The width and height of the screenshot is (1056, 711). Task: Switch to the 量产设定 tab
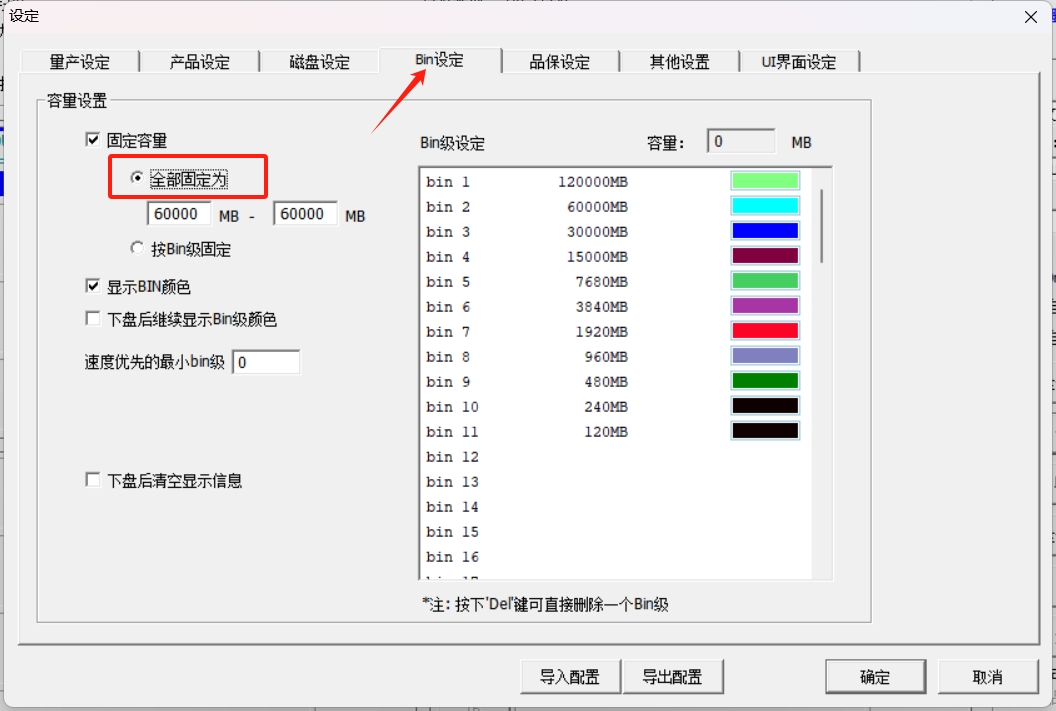click(80, 61)
